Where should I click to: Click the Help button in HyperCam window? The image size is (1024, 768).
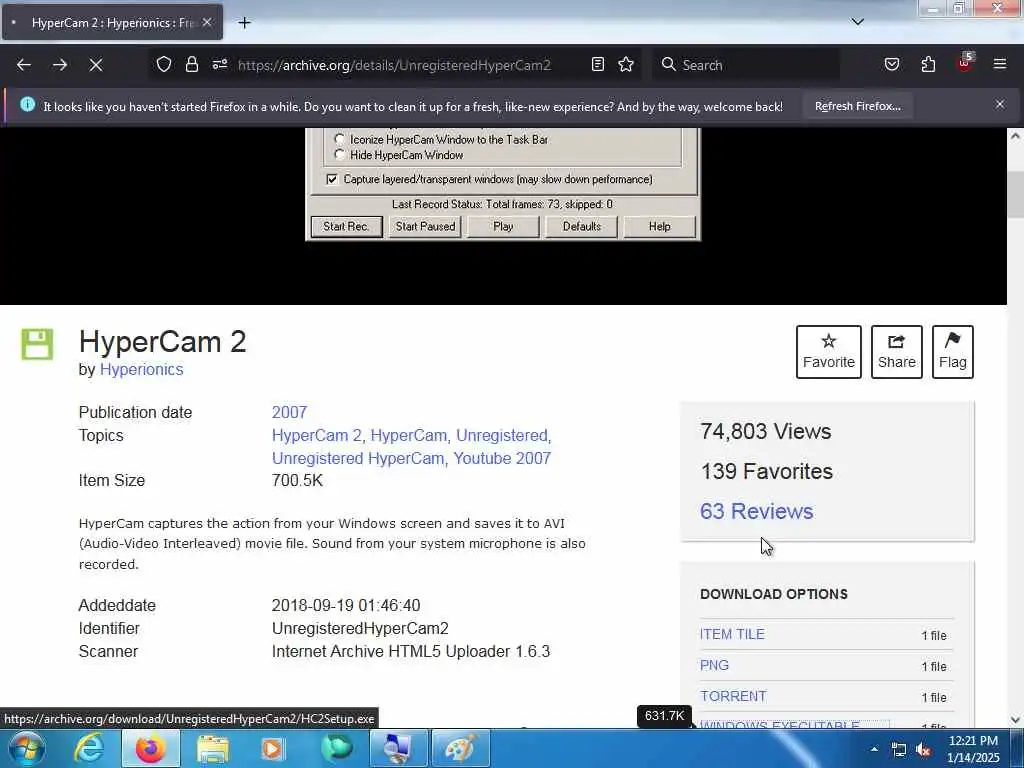click(660, 227)
